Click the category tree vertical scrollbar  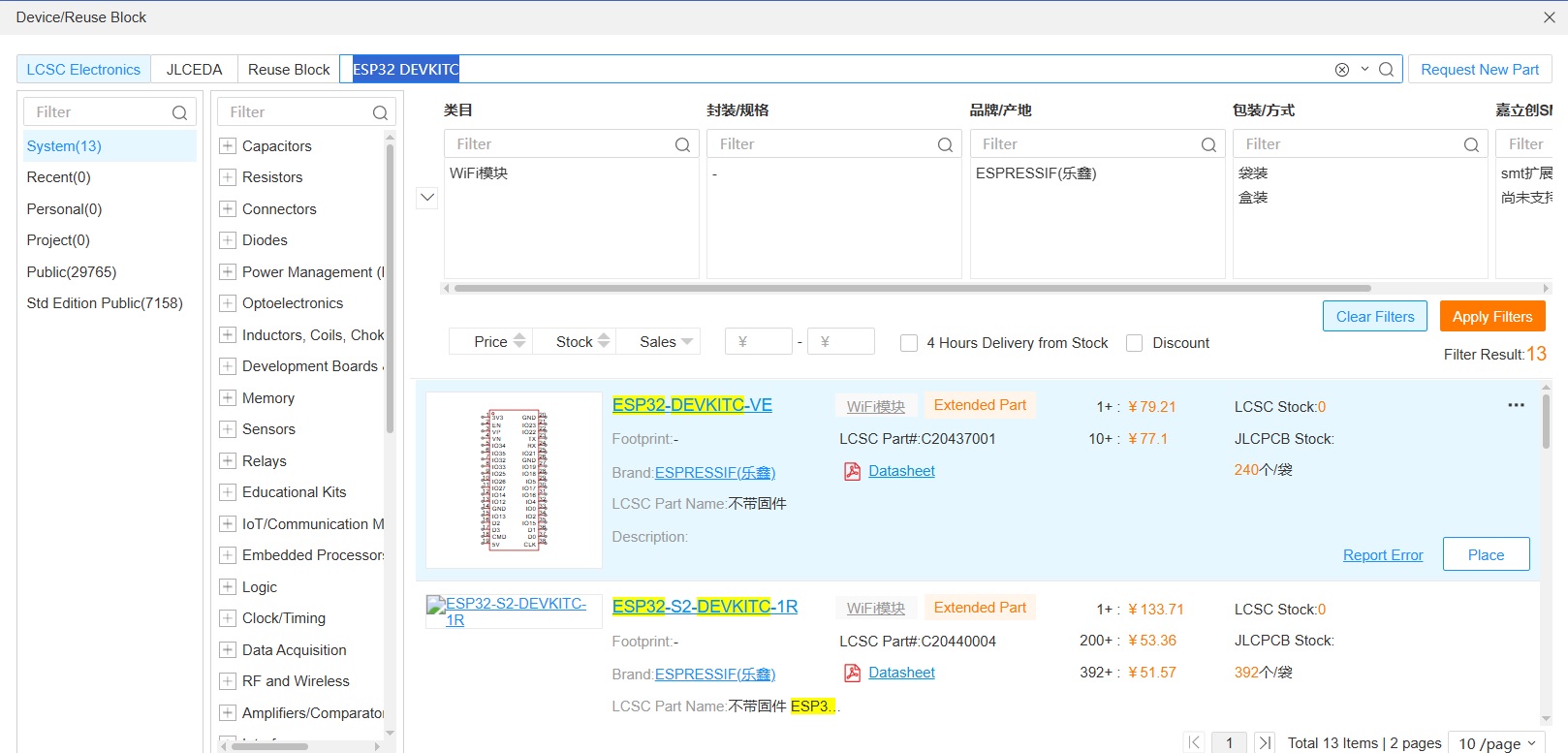point(390,289)
